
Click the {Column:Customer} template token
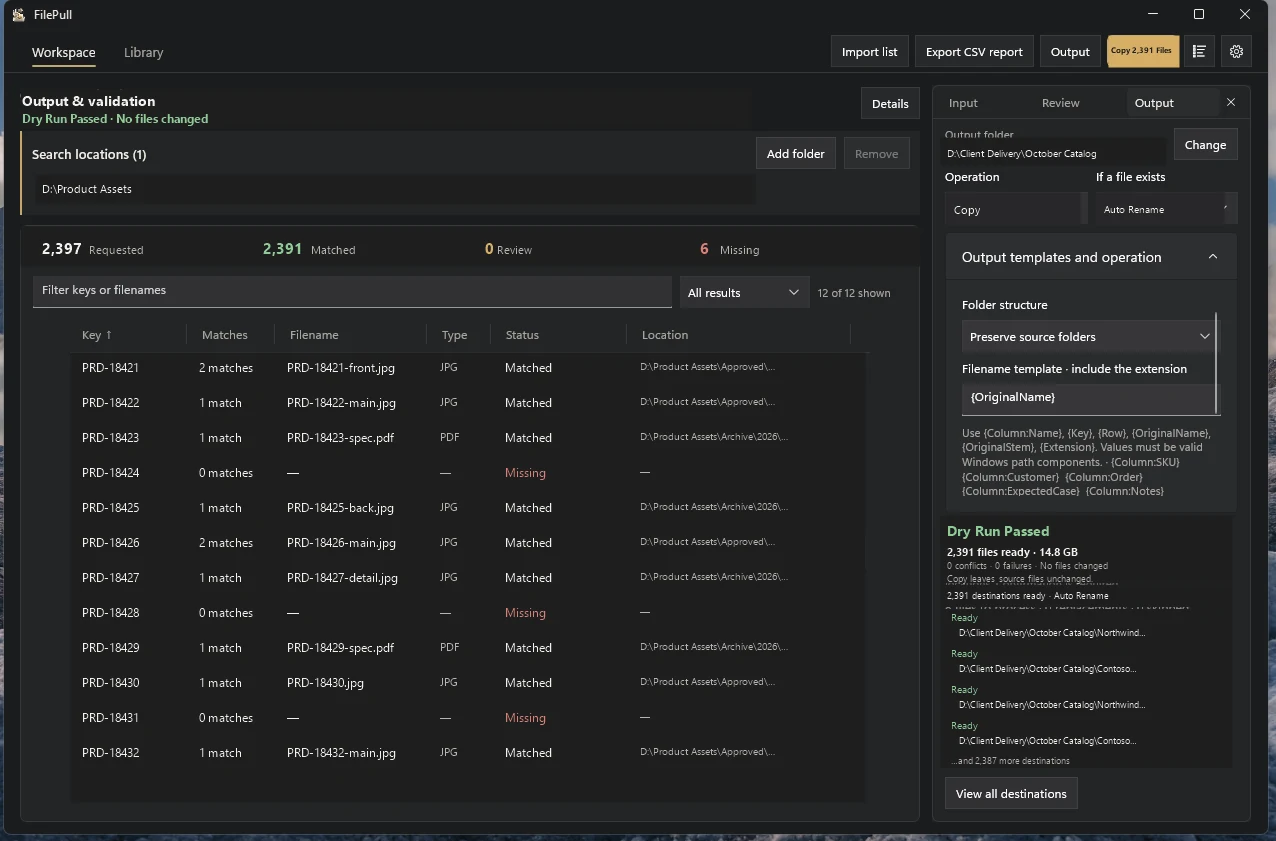pyautogui.click(x=1010, y=477)
